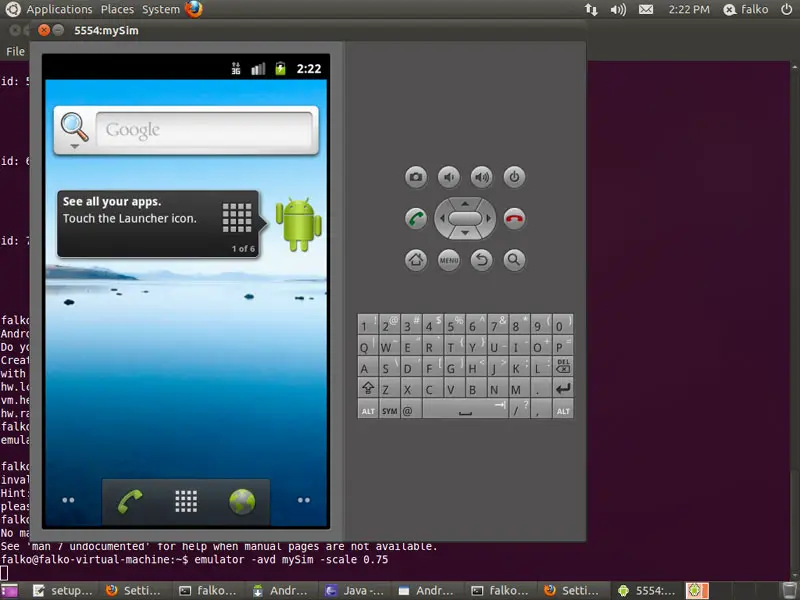Click the DEL key on the emulator keyboard

[x=563, y=366]
